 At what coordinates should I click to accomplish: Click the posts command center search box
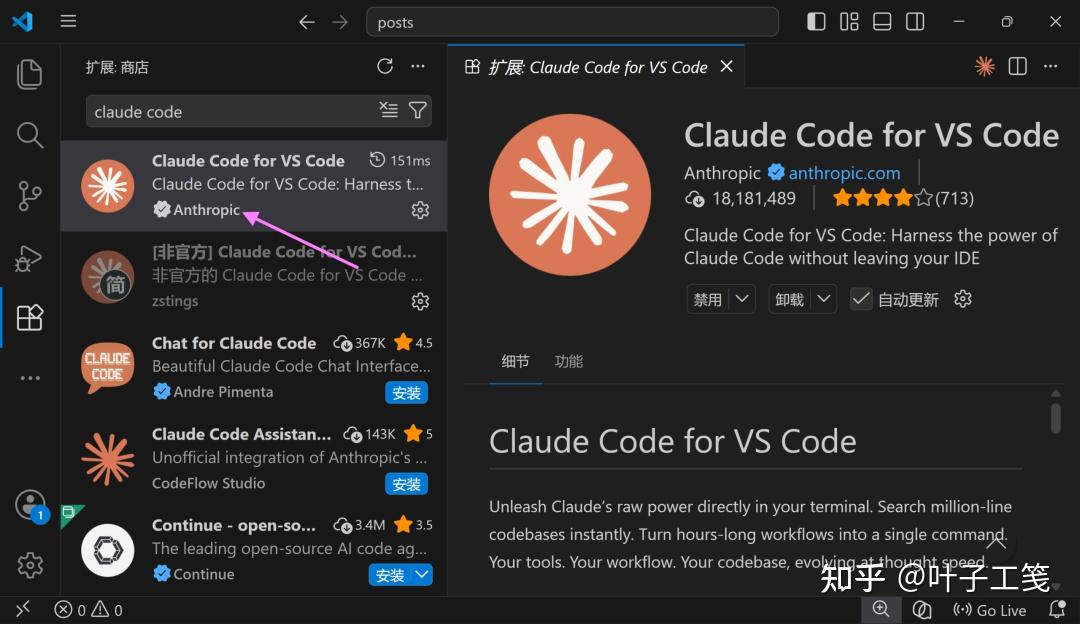click(572, 22)
